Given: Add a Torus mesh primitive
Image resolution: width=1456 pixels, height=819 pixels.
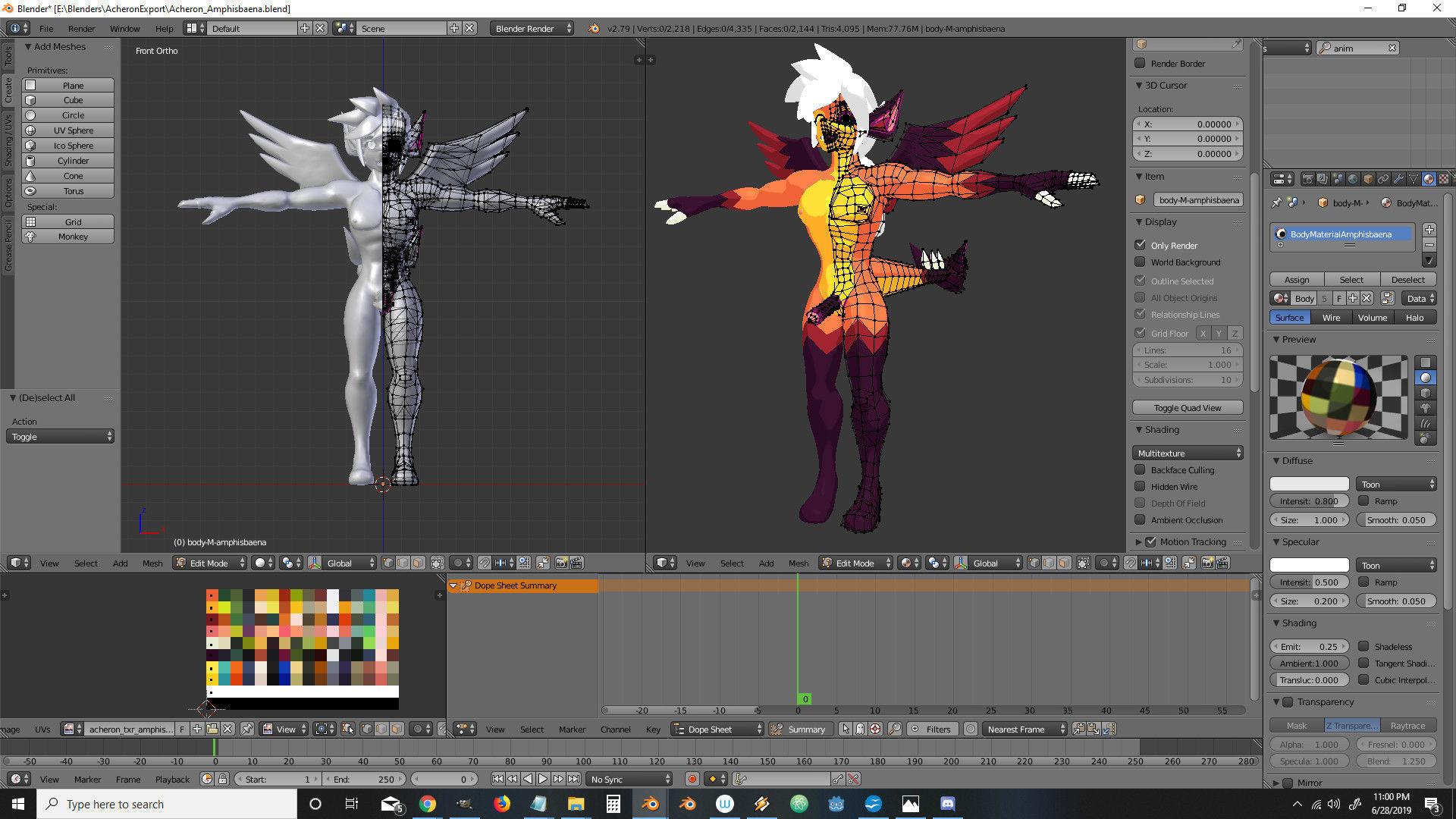Looking at the screenshot, I should [68, 191].
